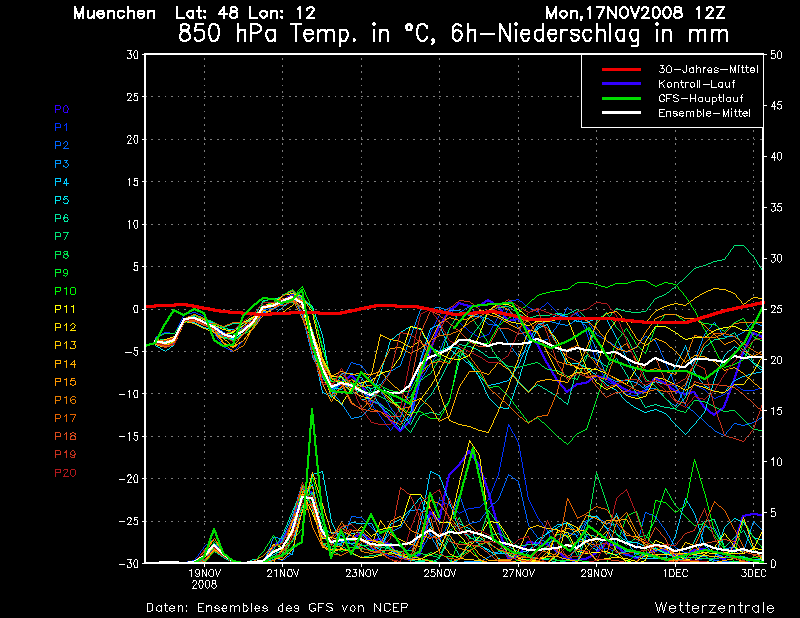Click the P19 ensemble member label
Image resolution: width=800 pixels, height=618 pixels.
click(x=65, y=455)
